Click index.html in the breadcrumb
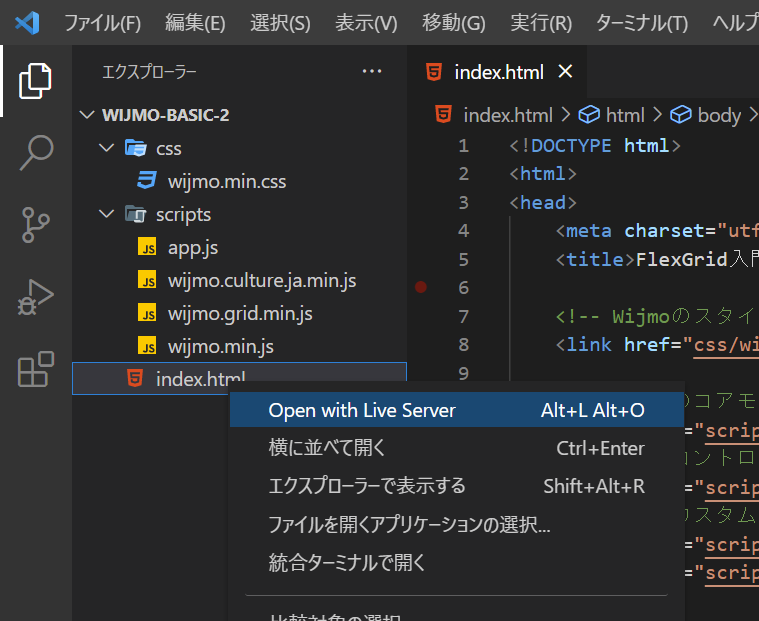The height and width of the screenshot is (621, 759). pos(508,115)
